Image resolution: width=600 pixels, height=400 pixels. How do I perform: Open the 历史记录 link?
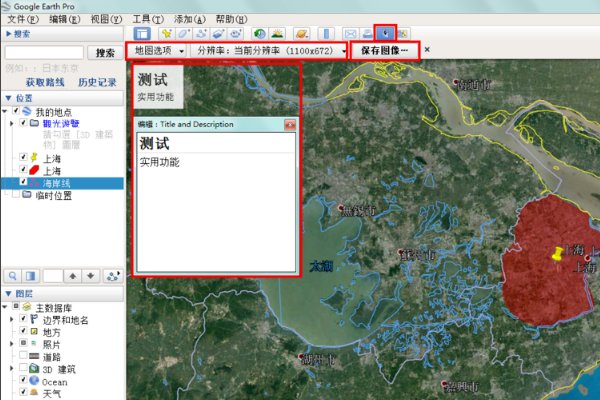pyautogui.click(x=97, y=82)
